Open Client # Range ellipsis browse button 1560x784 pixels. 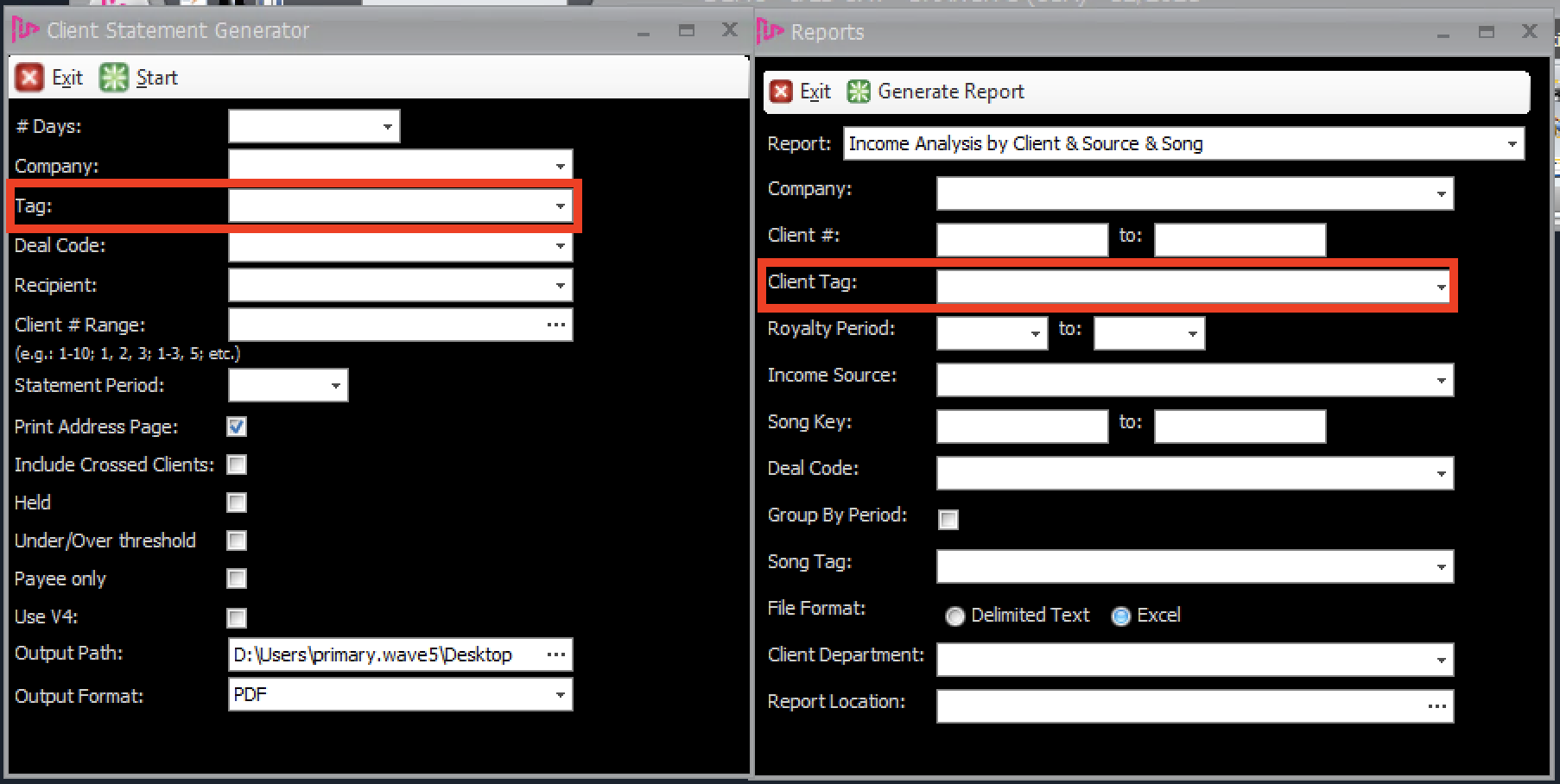(556, 325)
